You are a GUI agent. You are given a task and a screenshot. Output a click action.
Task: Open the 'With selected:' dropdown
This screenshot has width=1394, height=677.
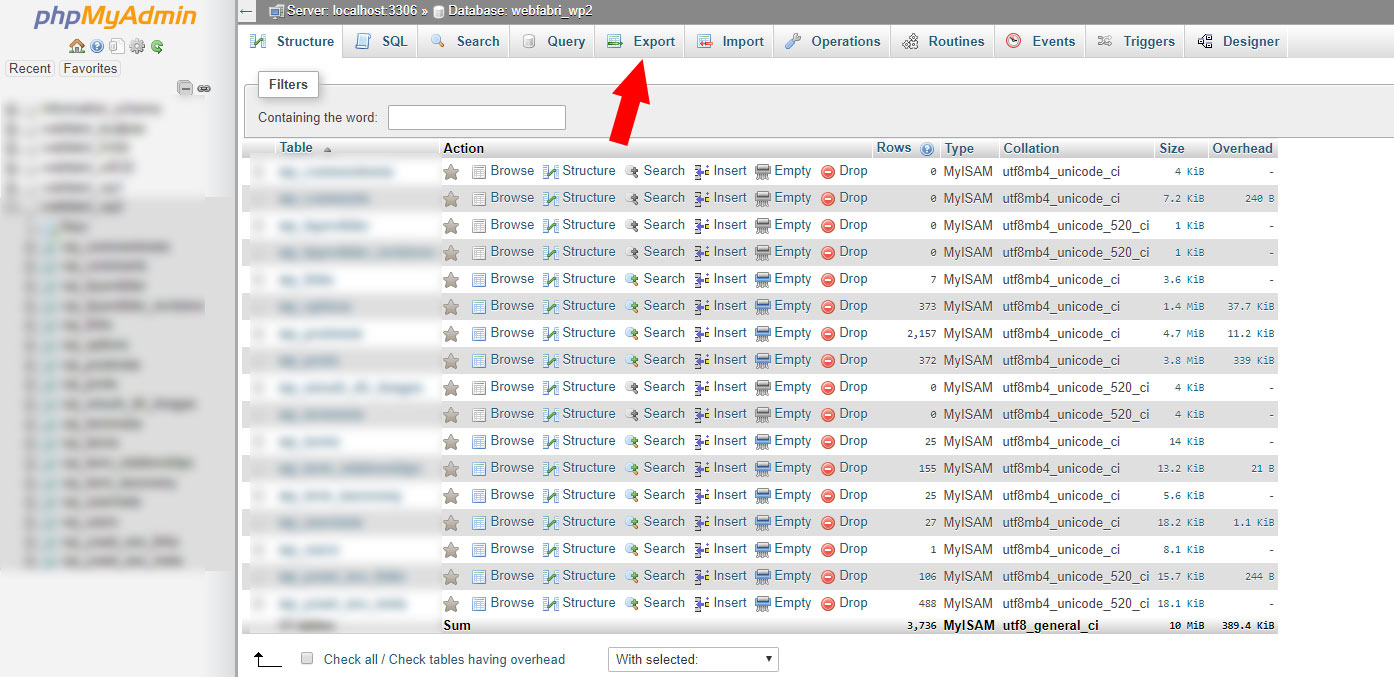point(693,659)
